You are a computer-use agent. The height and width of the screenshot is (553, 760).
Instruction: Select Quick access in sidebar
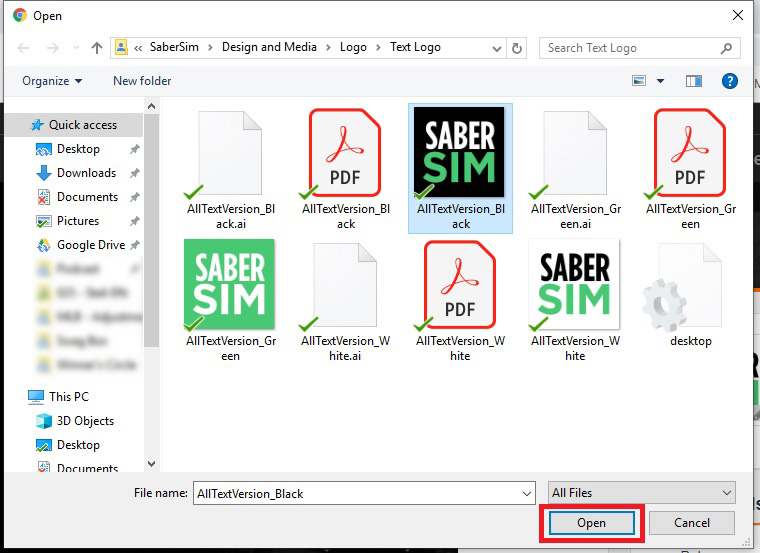(x=75, y=125)
